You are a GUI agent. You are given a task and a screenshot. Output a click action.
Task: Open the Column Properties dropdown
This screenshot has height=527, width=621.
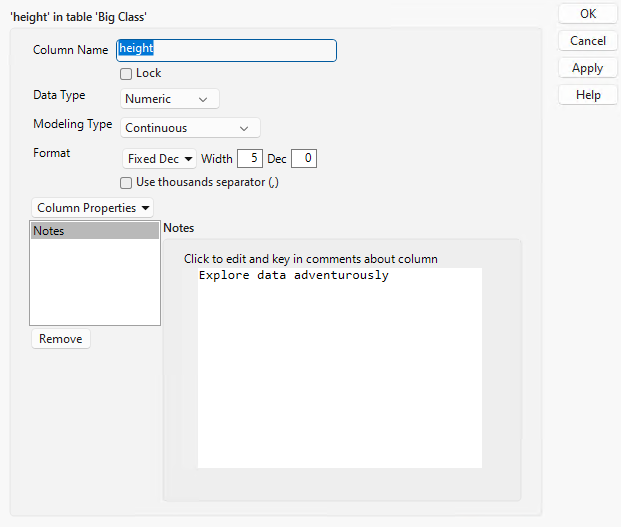(x=92, y=208)
